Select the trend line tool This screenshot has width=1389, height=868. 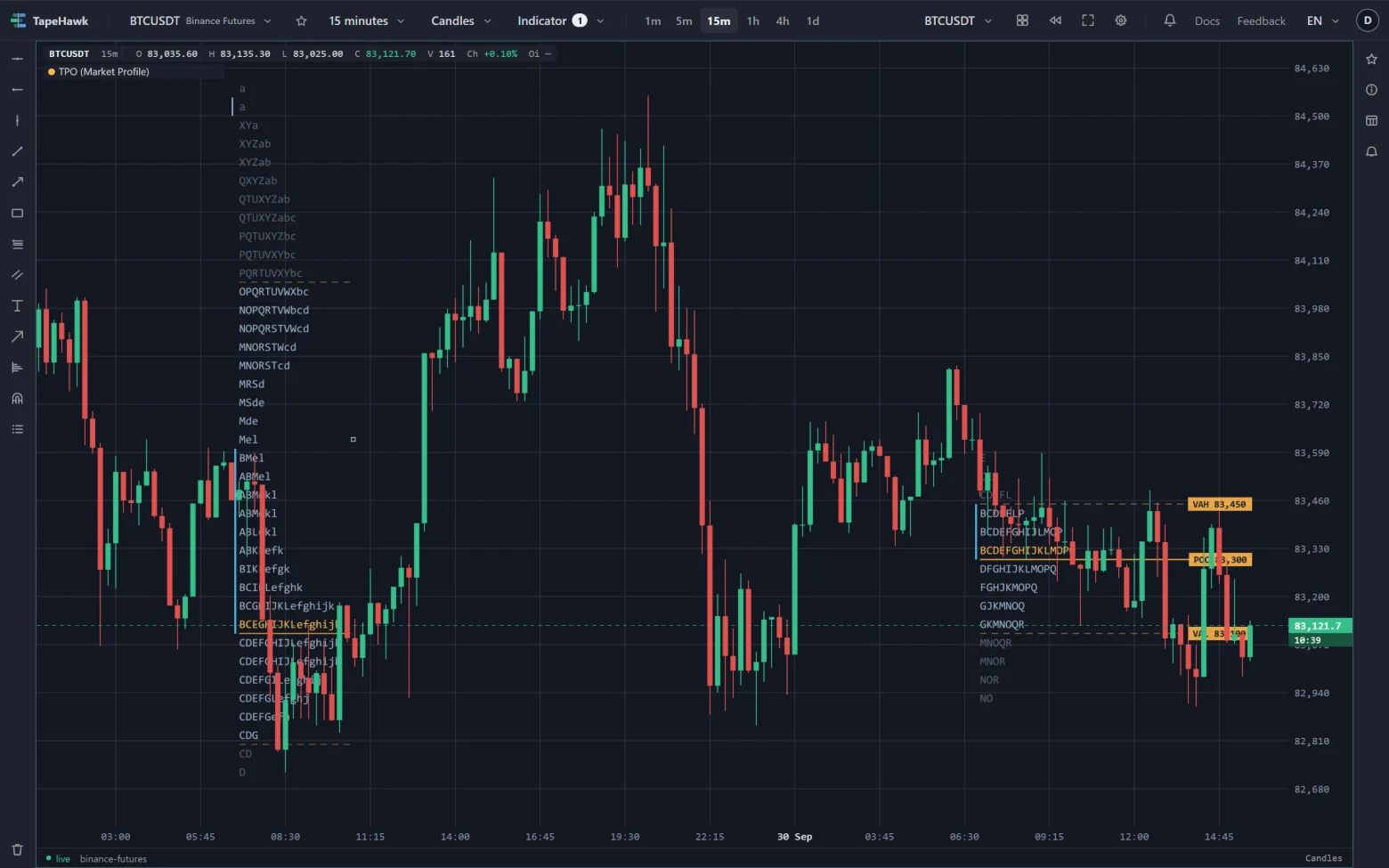[17, 151]
